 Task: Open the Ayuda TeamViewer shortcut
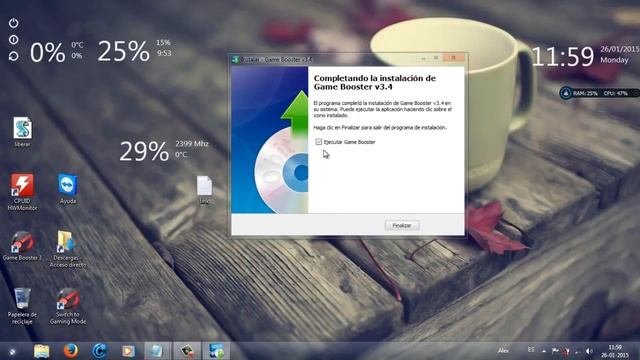(68, 189)
